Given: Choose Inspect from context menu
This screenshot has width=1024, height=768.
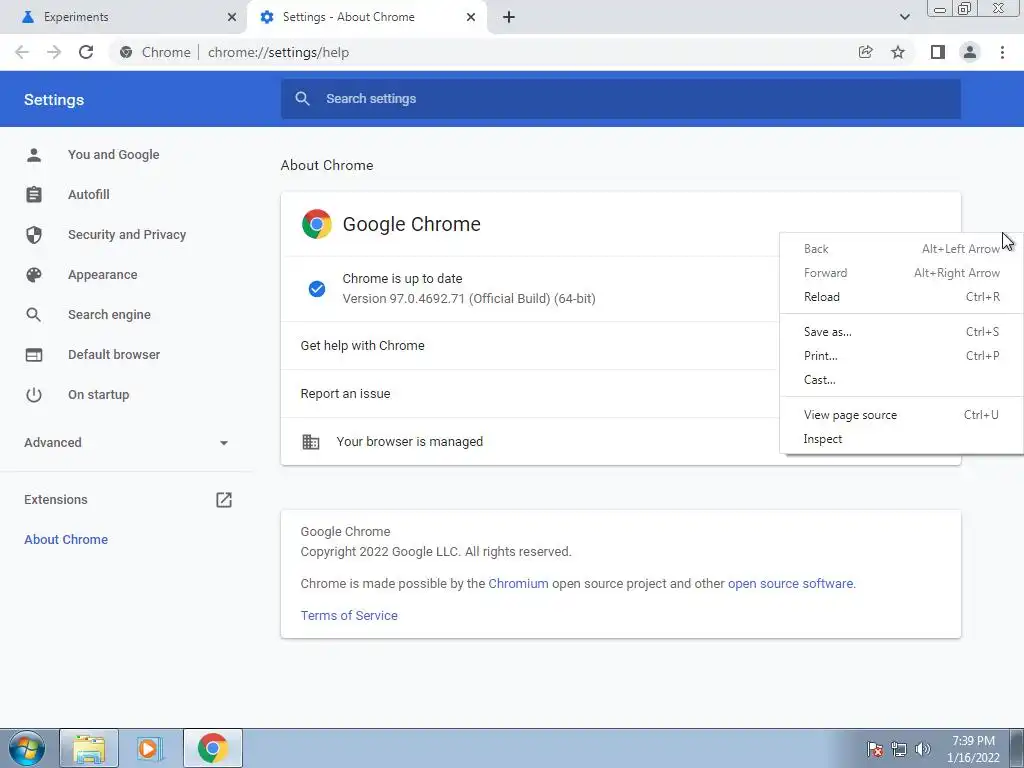Looking at the screenshot, I should [x=901, y=439].
